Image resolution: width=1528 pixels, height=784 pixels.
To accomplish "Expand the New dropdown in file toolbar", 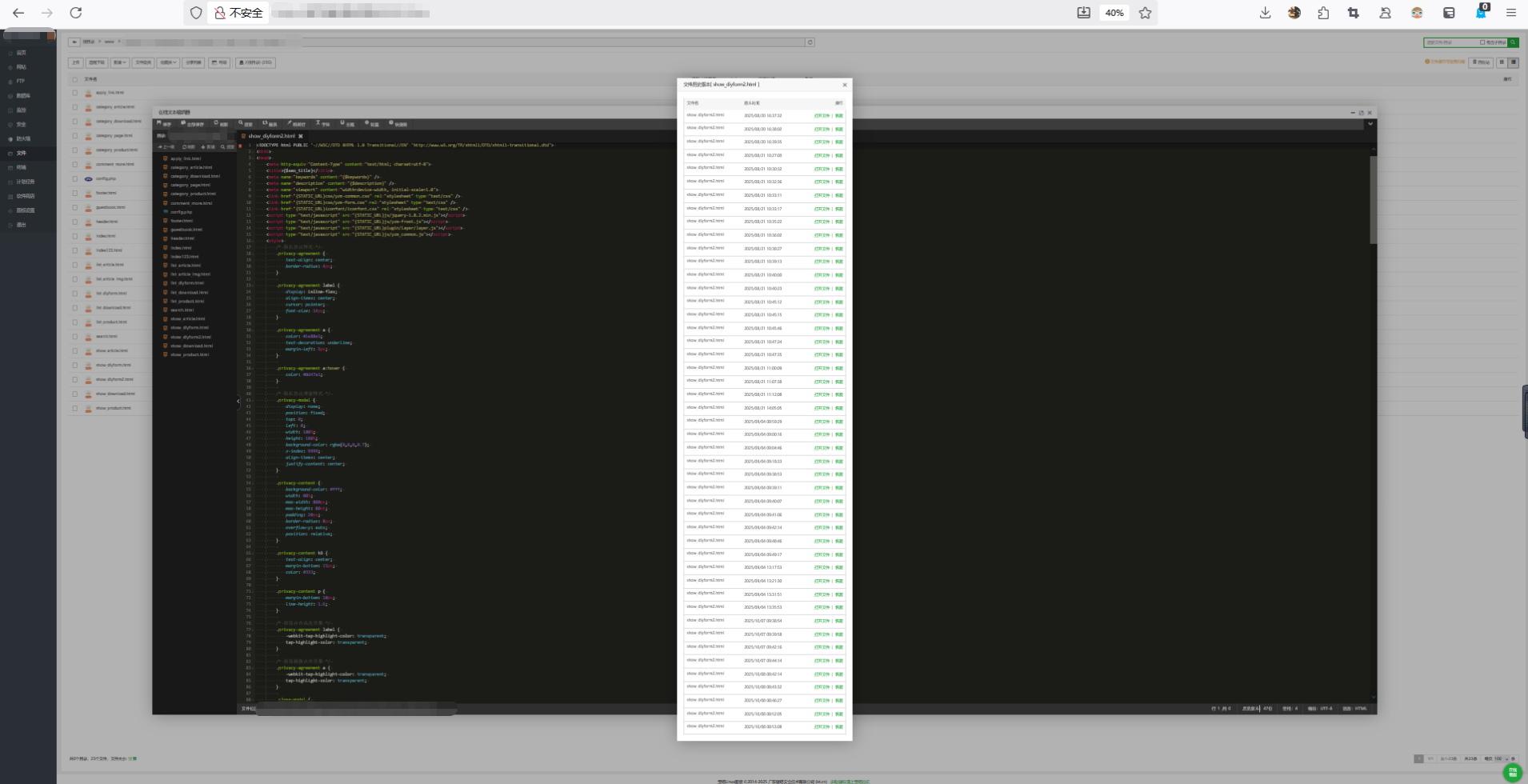I will (119, 62).
